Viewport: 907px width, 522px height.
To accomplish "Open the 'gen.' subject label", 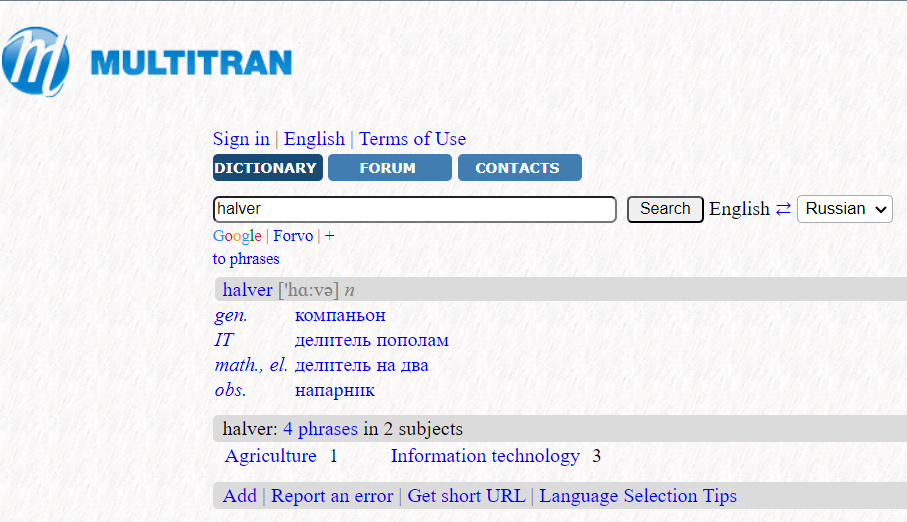I will (231, 315).
